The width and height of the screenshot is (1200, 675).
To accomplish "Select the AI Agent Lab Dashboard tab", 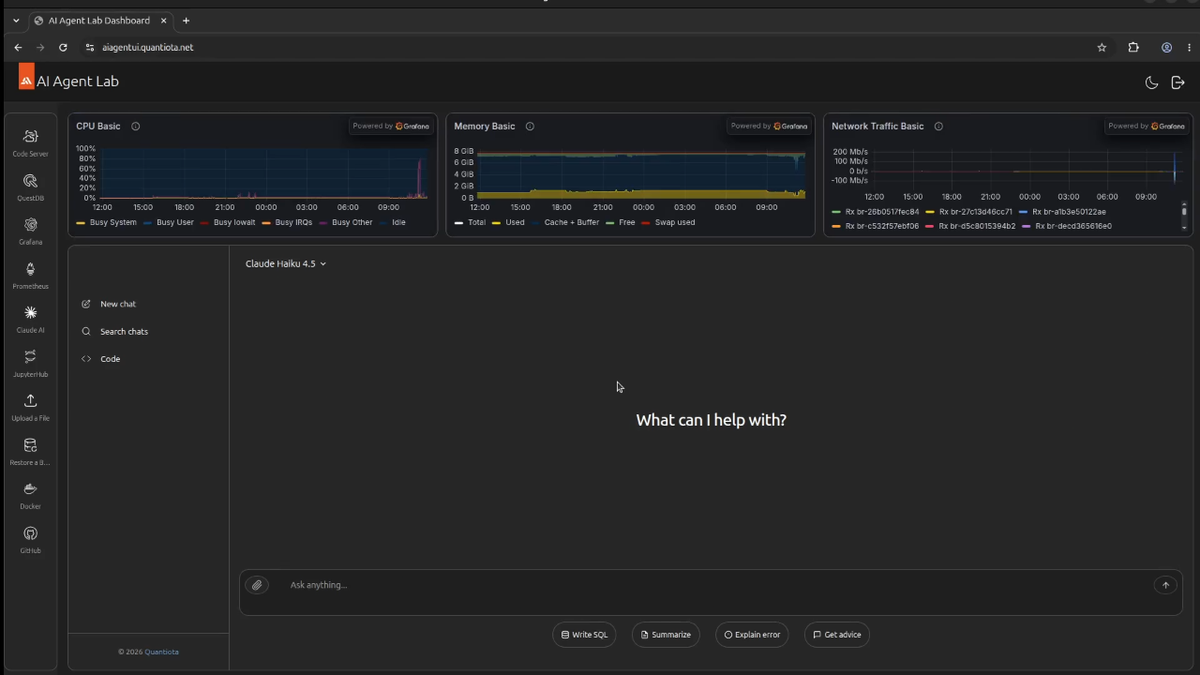I will point(99,20).
